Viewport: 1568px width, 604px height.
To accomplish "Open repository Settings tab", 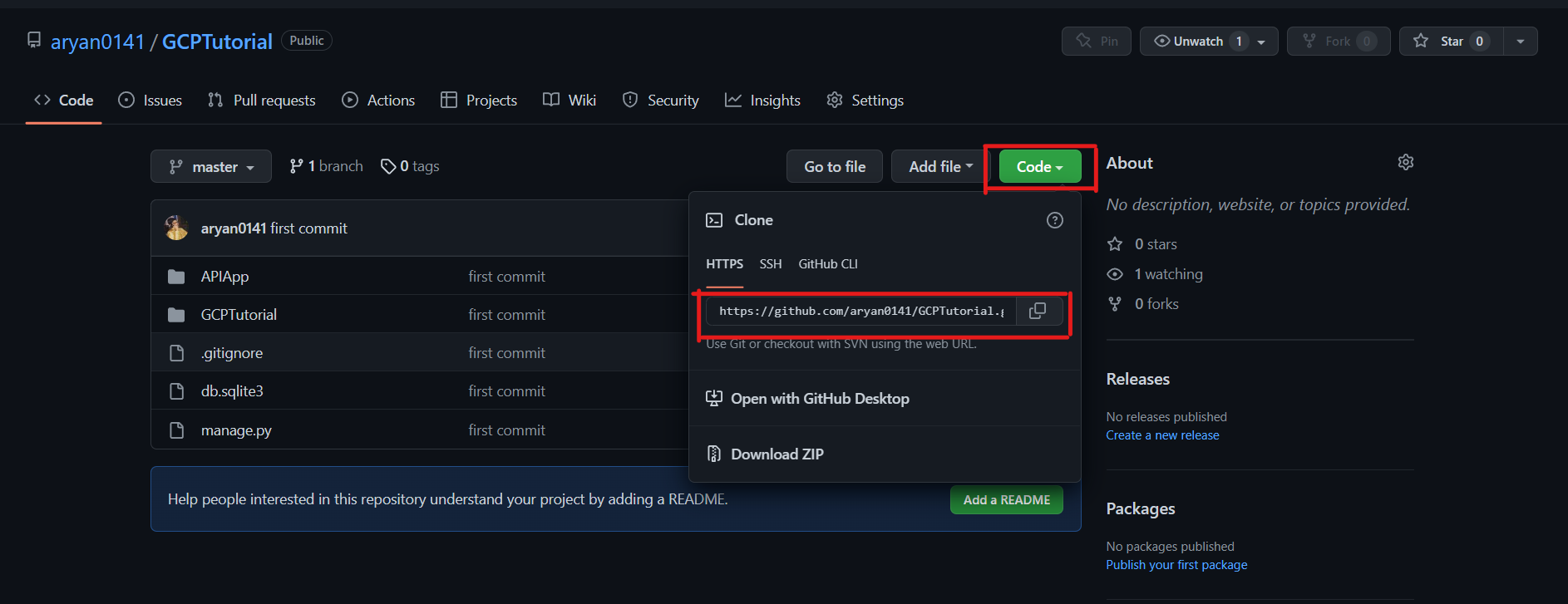I will tap(865, 100).
